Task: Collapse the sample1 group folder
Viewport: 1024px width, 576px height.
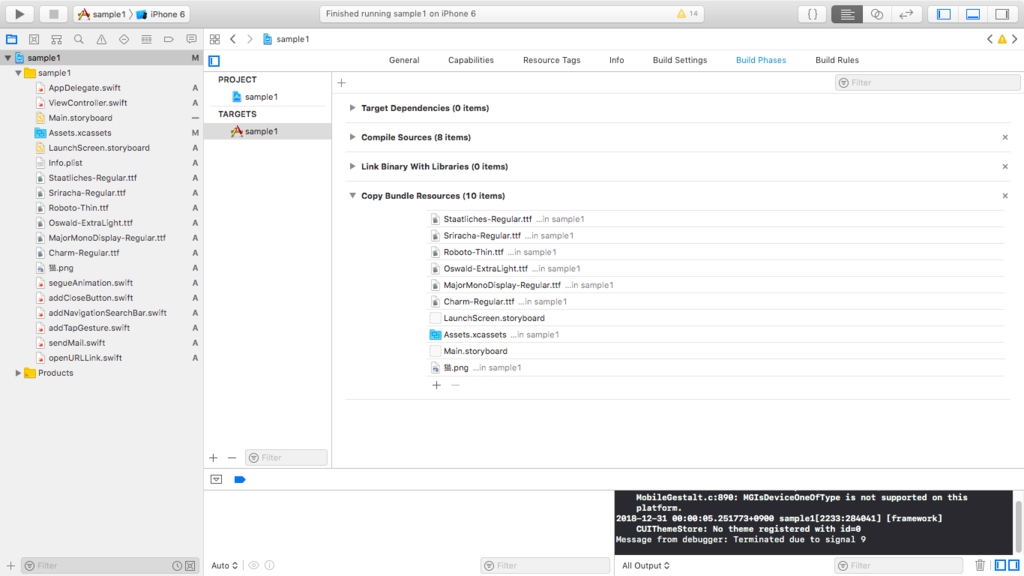Action: [x=18, y=73]
